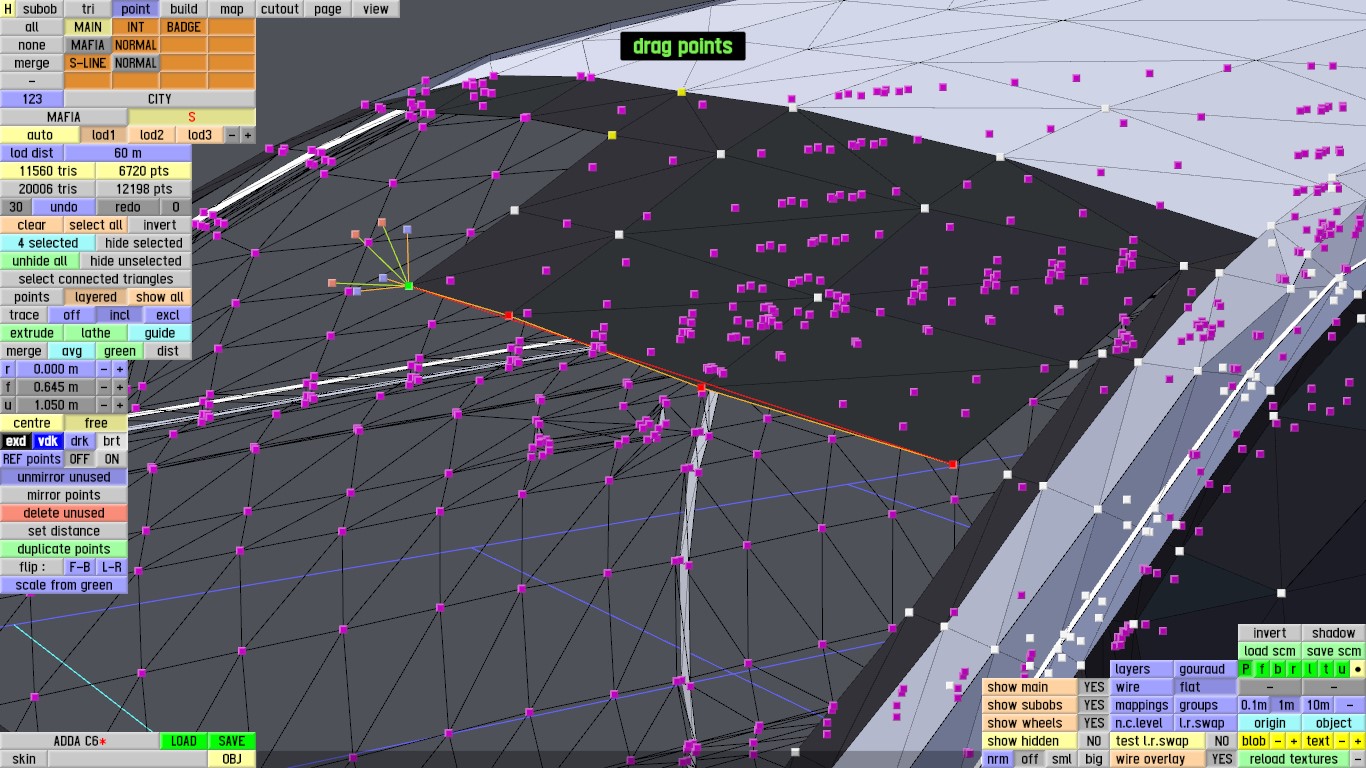Toggle the u view button
This screenshot has height=768, width=1366.
point(1341,669)
